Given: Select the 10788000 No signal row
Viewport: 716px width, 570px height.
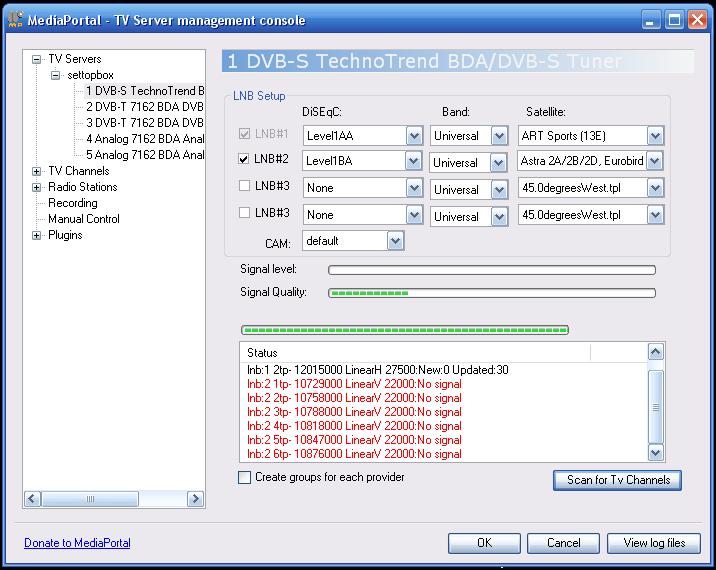Looking at the screenshot, I should click(x=354, y=412).
